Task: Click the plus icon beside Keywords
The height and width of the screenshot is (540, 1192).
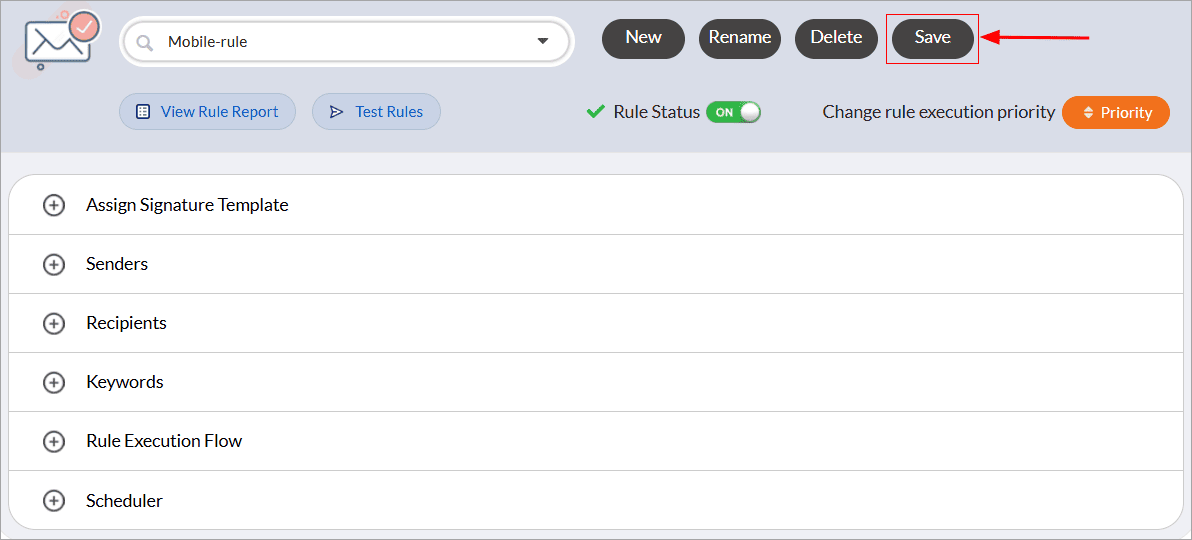Action: click(54, 382)
